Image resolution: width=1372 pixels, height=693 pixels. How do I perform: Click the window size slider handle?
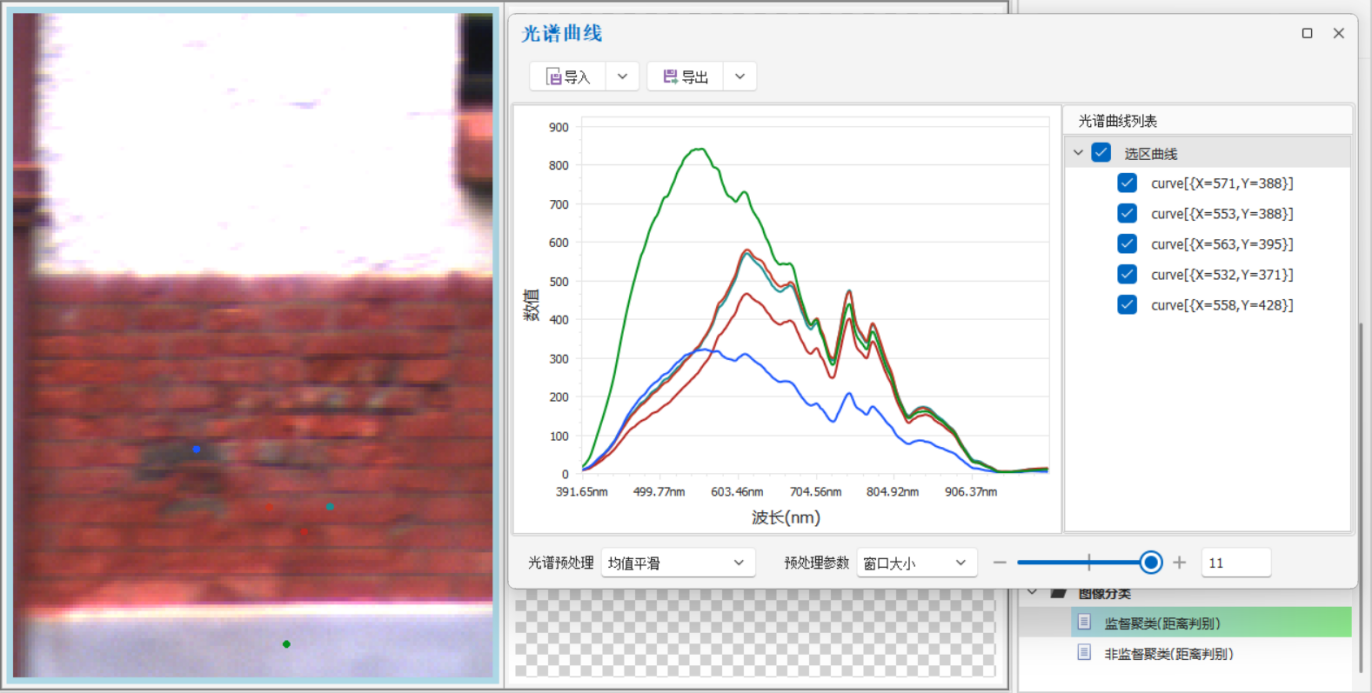tap(1151, 563)
